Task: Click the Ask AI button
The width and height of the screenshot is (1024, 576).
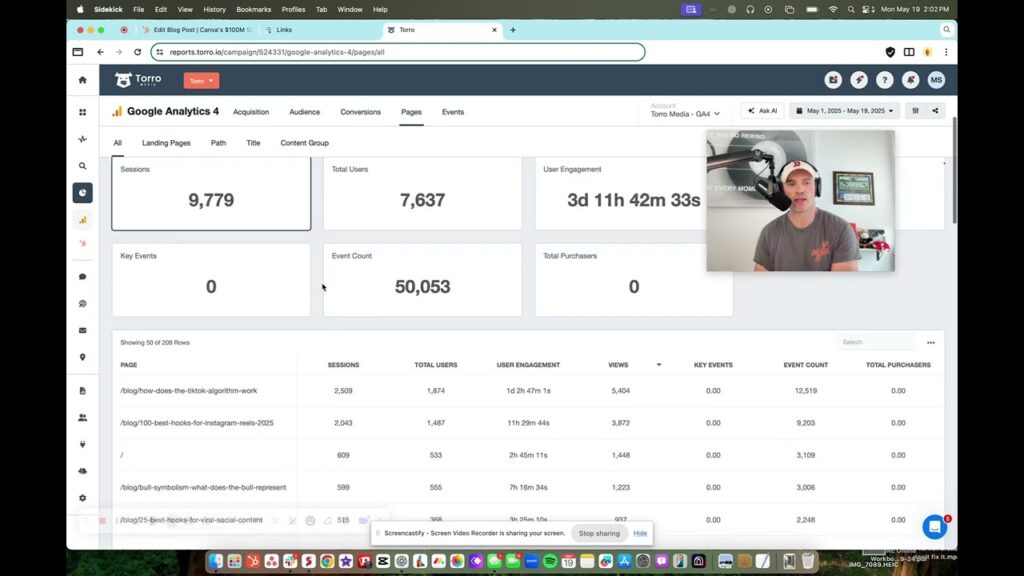Action: tap(762, 111)
